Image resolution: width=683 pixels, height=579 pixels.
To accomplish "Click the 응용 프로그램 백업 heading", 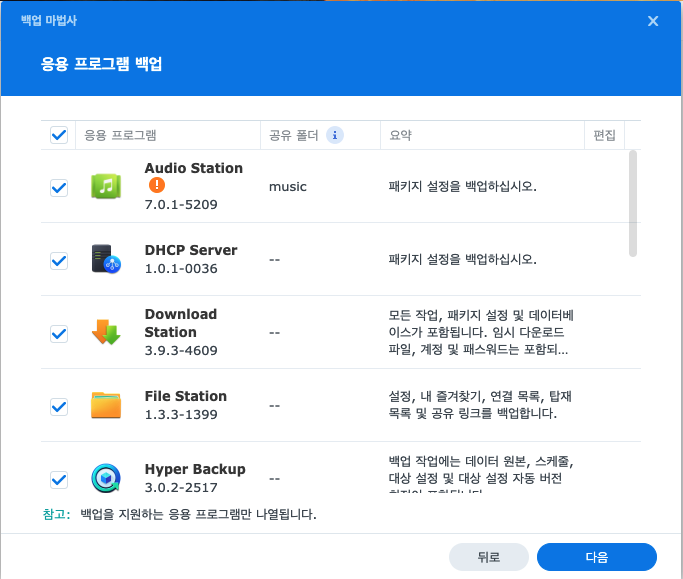I will pos(101,64).
